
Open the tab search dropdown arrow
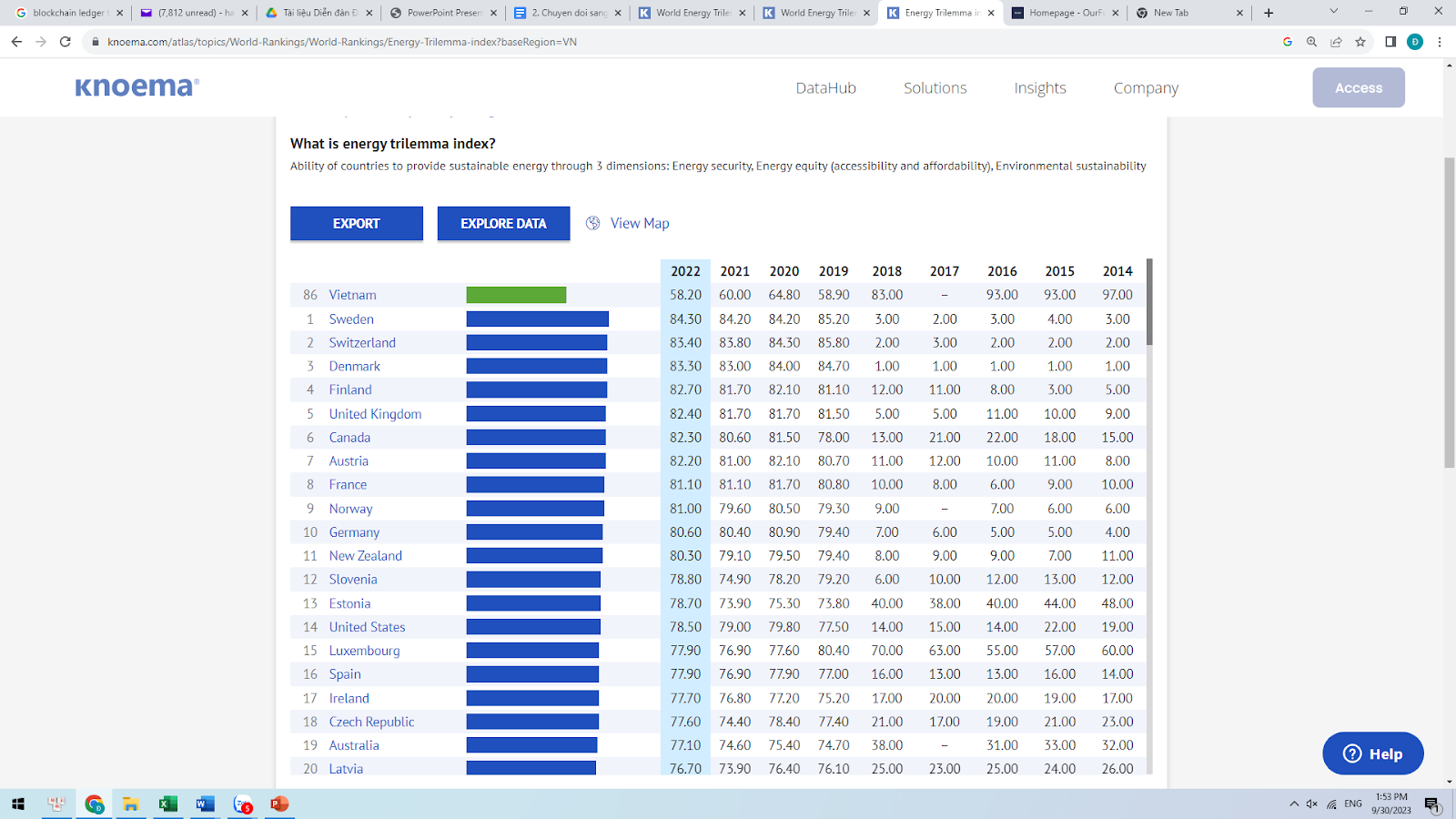pyautogui.click(x=1333, y=12)
